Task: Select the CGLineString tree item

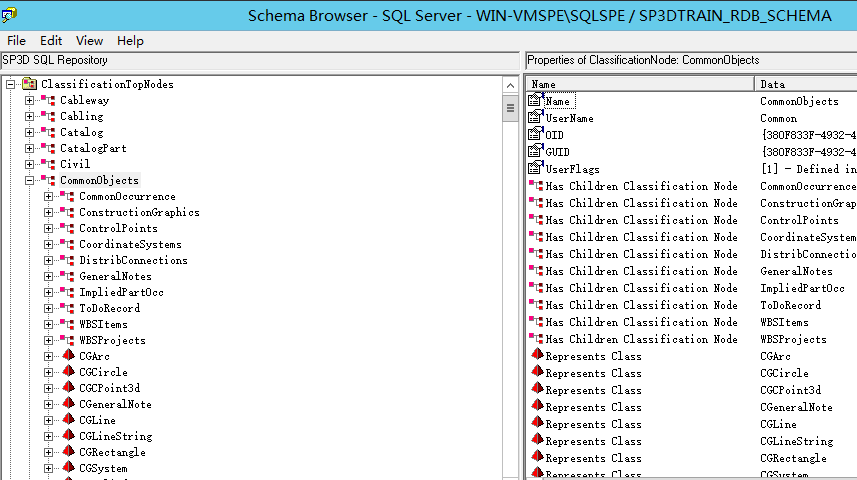Action: 116,436
